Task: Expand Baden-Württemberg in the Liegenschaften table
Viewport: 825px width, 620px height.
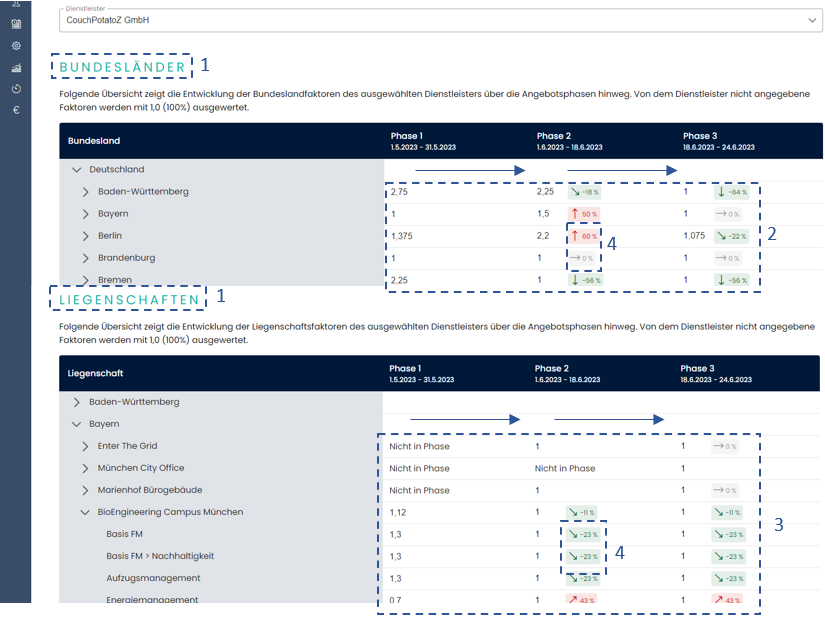Action: tap(77, 402)
